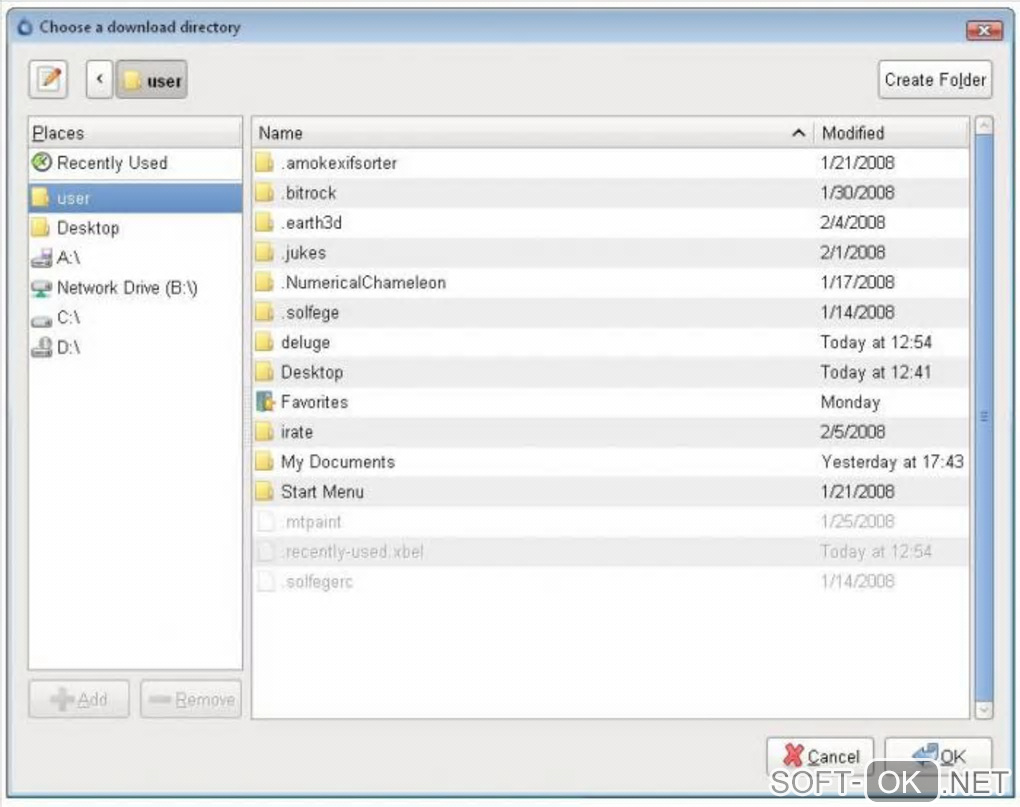Select the D:\ drive
The image size is (1020, 807).
tap(135, 347)
